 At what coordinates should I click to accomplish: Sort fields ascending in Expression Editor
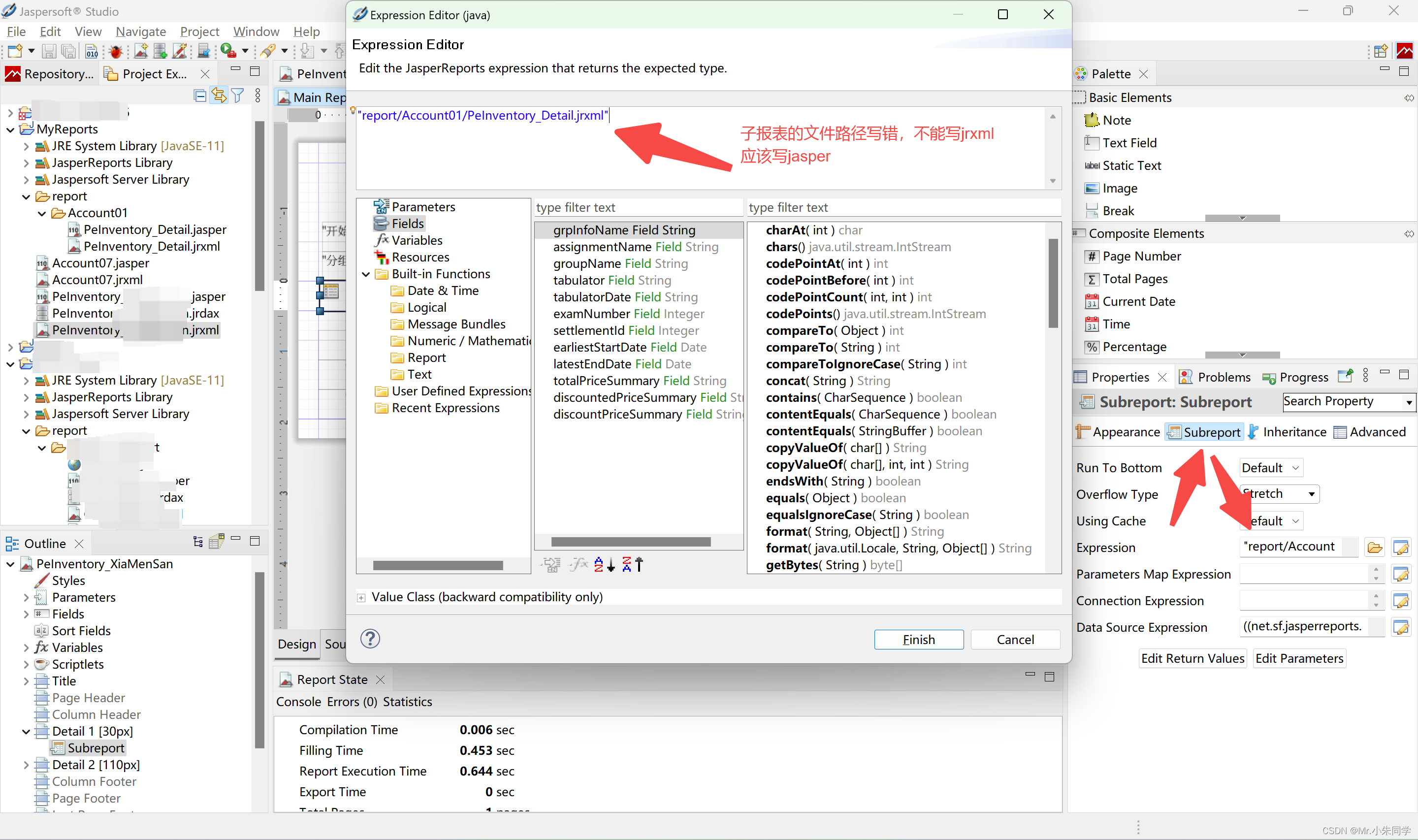pyautogui.click(x=604, y=564)
